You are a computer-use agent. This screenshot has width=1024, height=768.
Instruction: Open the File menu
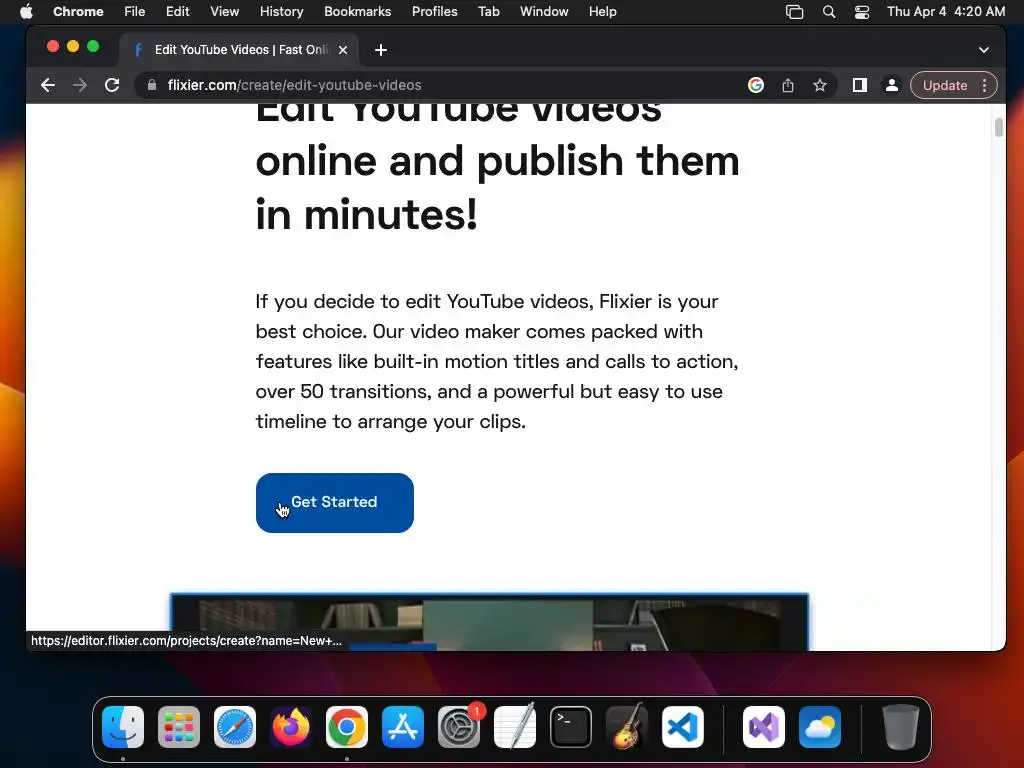coord(135,11)
